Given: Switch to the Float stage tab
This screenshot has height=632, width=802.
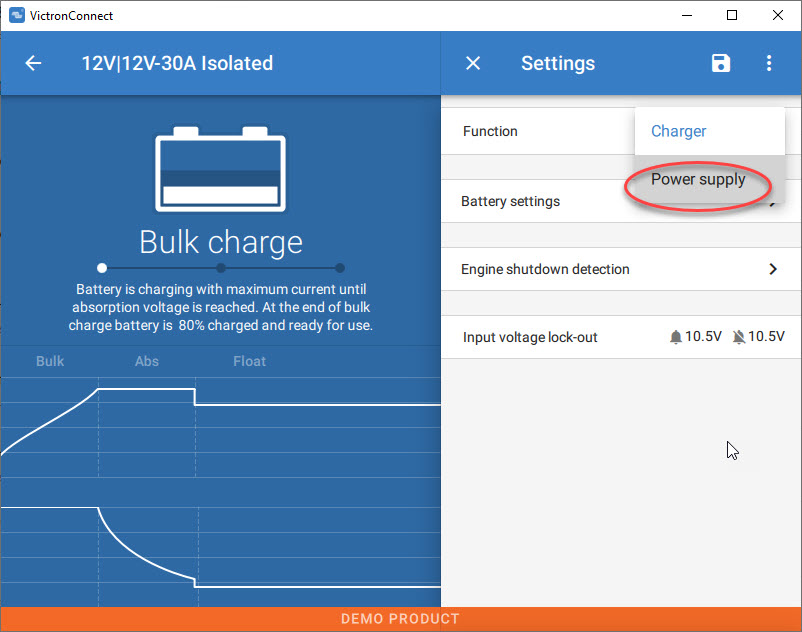Looking at the screenshot, I should pyautogui.click(x=249, y=361).
